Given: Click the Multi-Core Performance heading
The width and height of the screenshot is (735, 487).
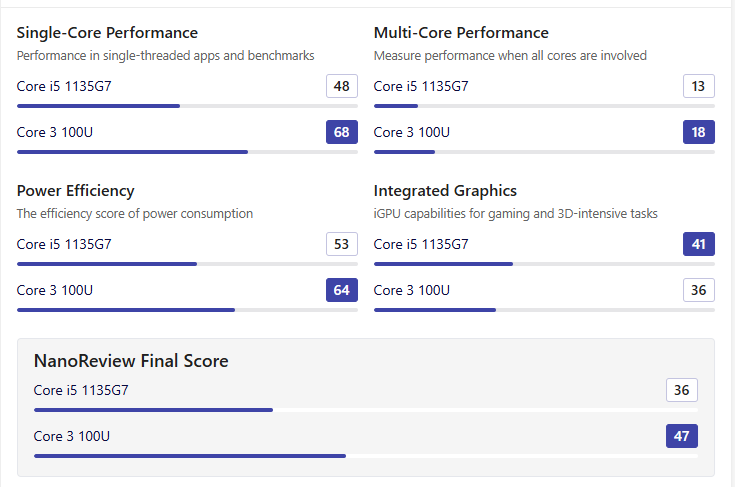Looking at the screenshot, I should 461,33.
